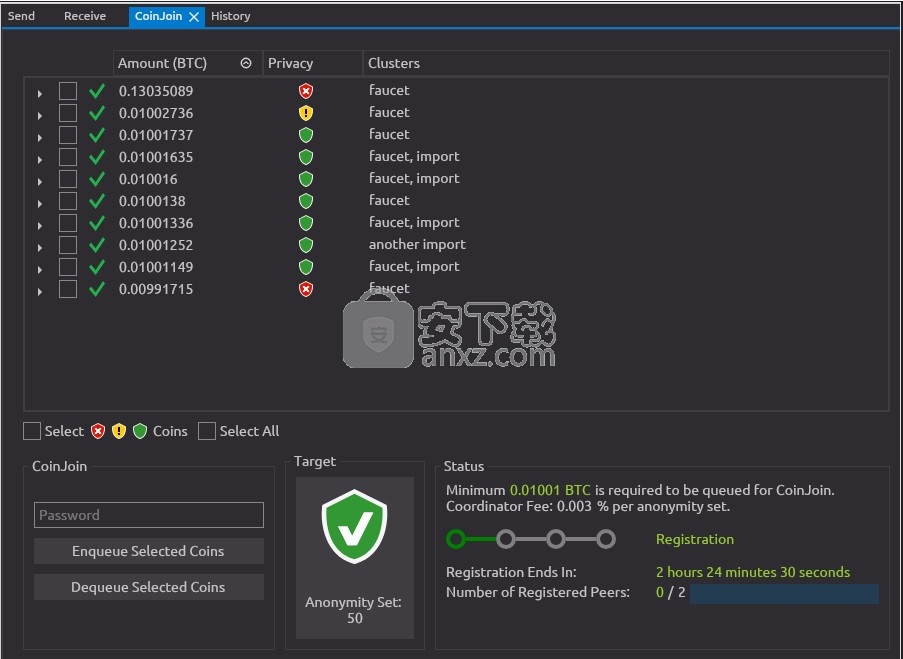Tick the checkbox for coin 0.01002736
This screenshot has height=659, width=903.
(x=68, y=113)
